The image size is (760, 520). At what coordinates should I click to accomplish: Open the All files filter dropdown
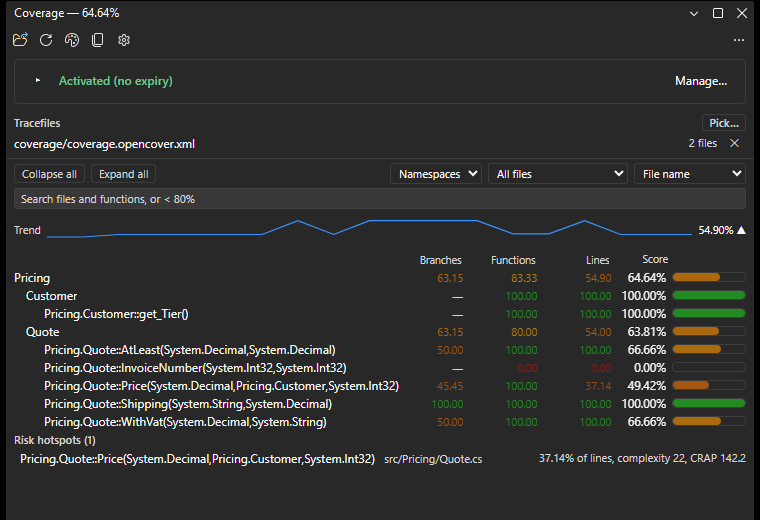[x=558, y=174]
